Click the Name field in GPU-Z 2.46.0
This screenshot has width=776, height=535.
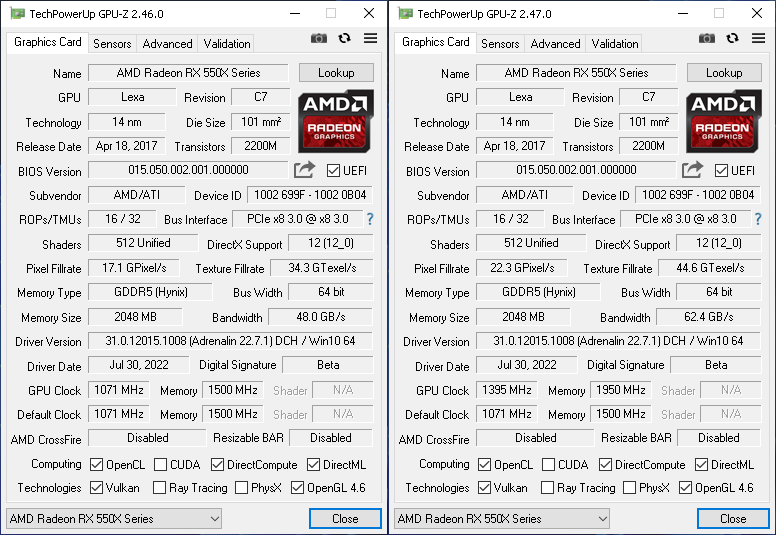[x=188, y=73]
